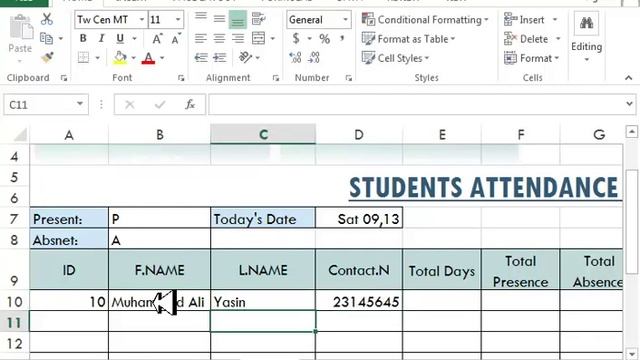Click Increase Indent icon
Viewport: 640px width, 360px height.
(x=220, y=58)
